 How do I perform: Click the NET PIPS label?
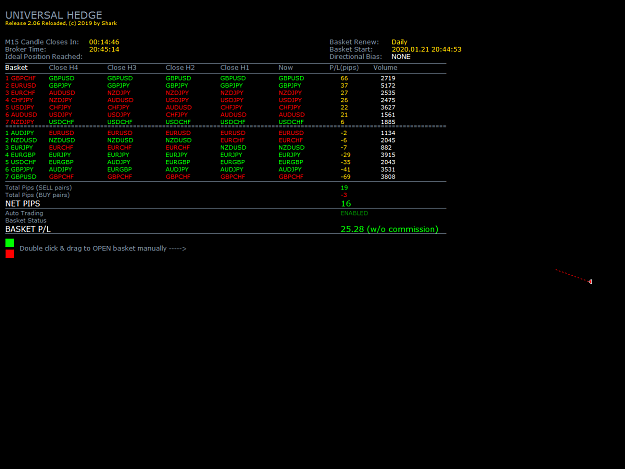(23, 204)
